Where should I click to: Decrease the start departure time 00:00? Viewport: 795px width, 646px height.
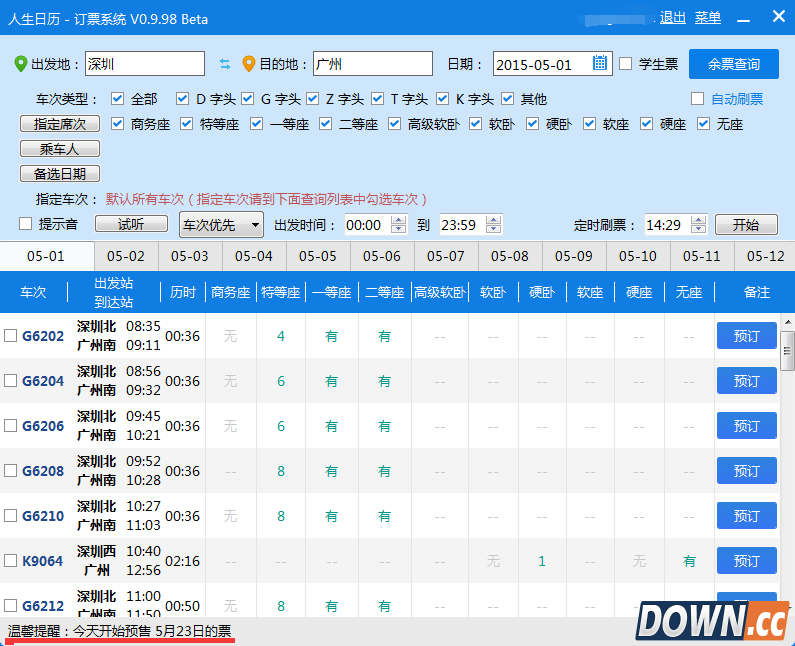[399, 229]
